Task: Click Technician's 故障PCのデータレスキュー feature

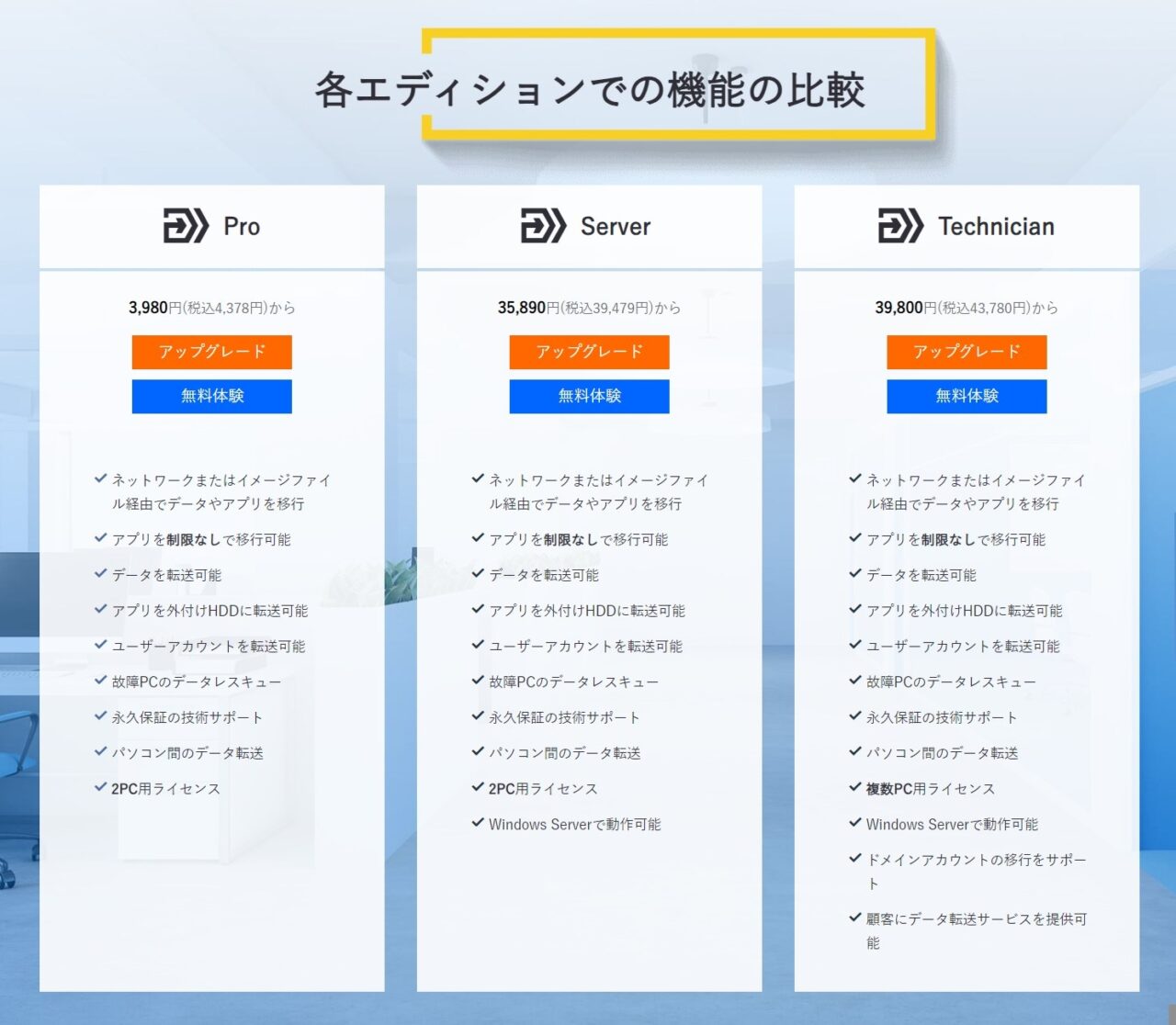Action: click(x=951, y=682)
